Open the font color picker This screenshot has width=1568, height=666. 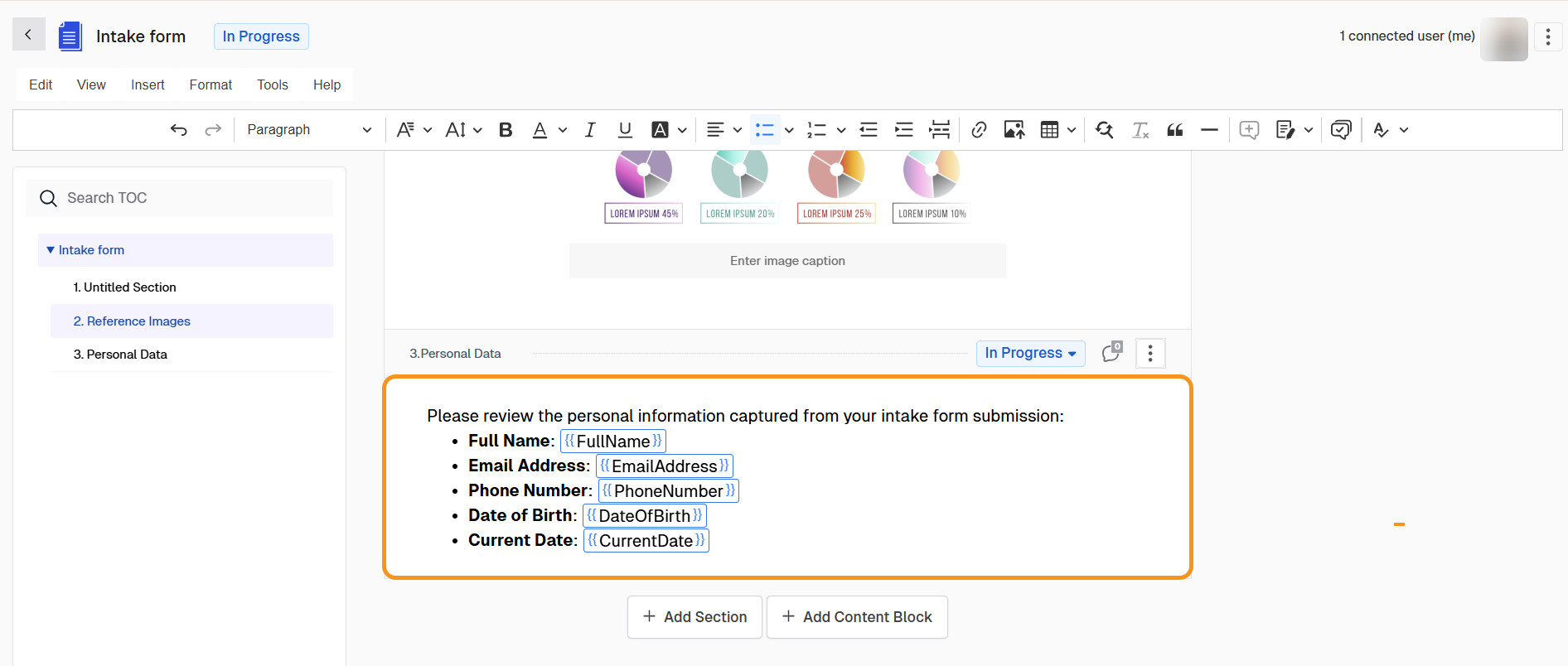tap(540, 130)
